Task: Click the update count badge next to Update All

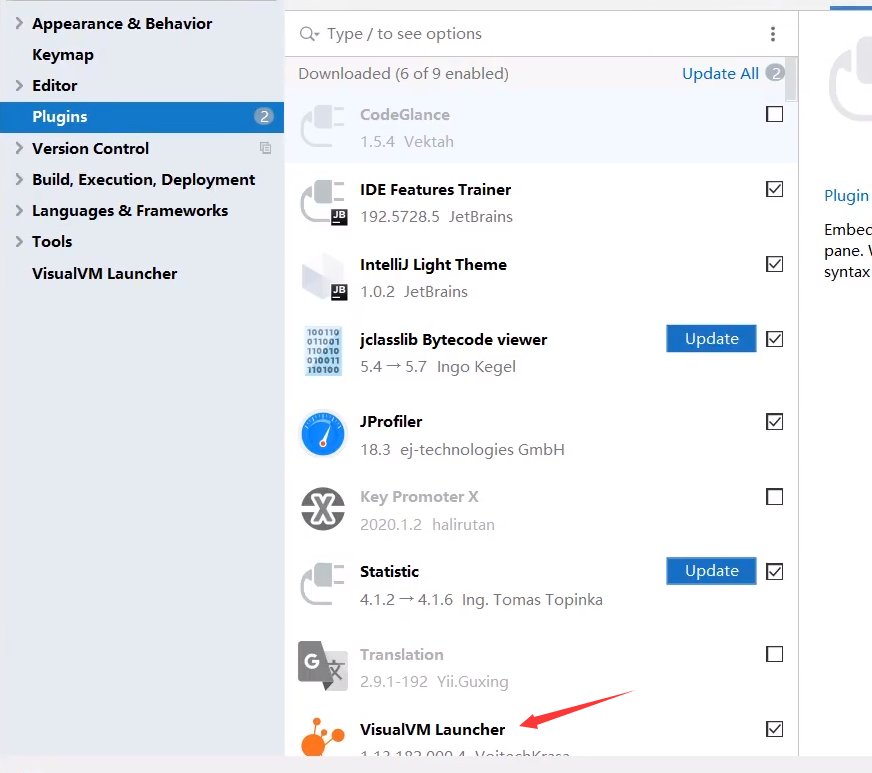Action: (775, 73)
